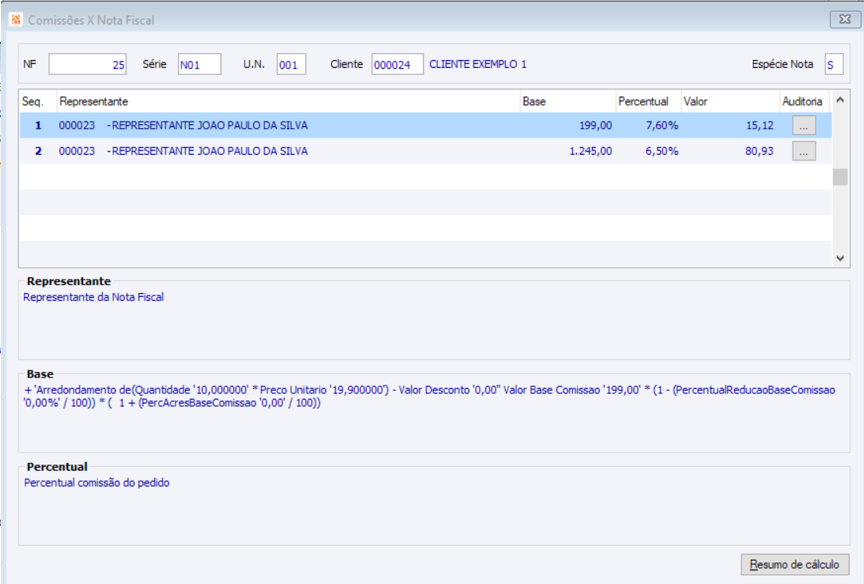Click the Valor column header
864x584 pixels.
click(730, 101)
